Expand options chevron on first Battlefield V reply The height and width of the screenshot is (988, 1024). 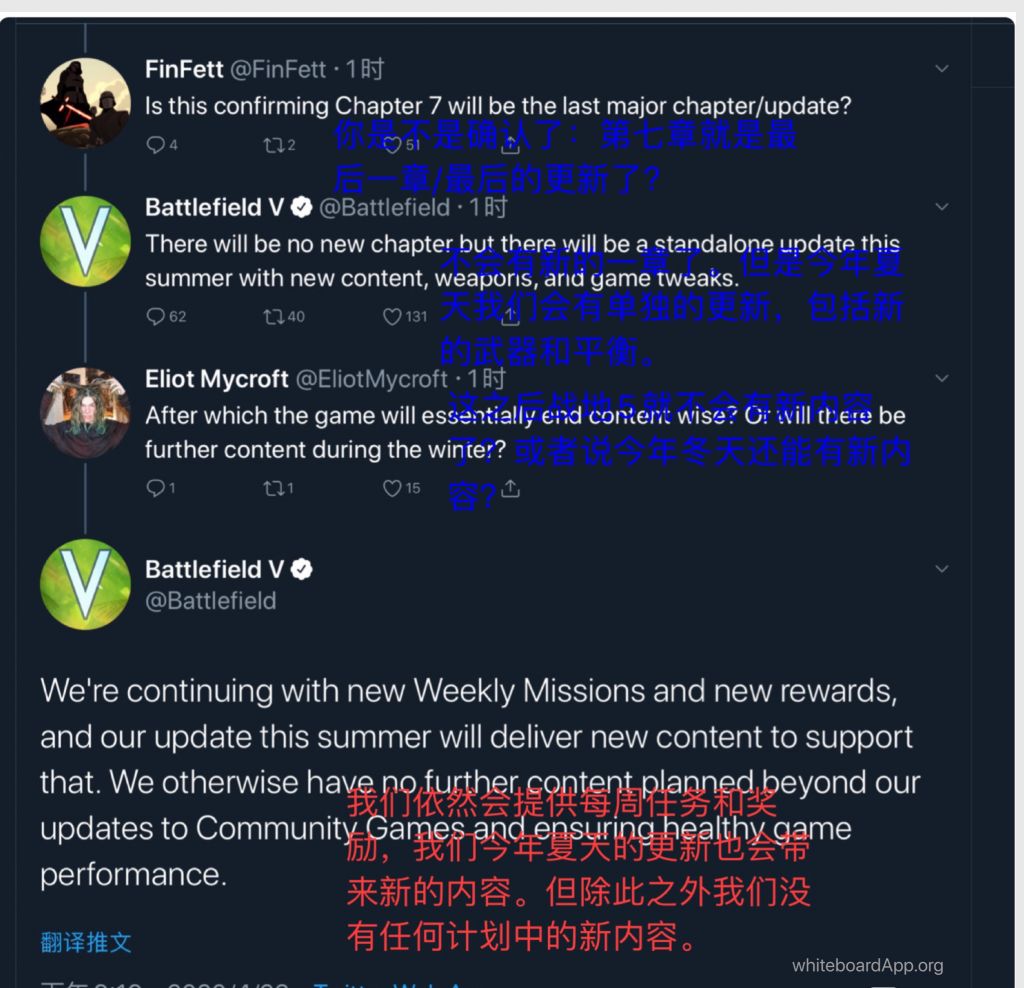click(x=941, y=207)
